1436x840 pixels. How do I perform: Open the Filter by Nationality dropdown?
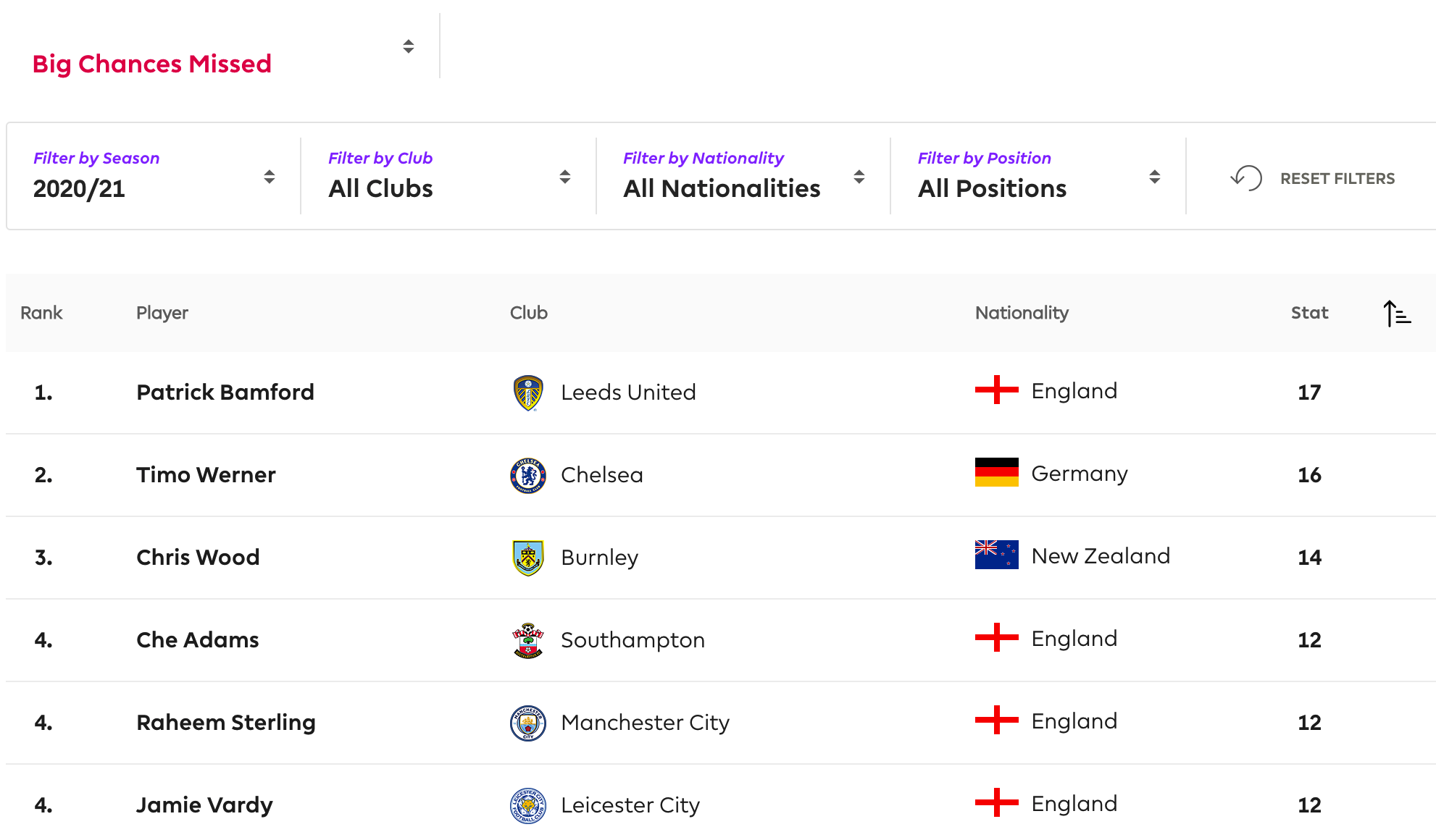coord(743,176)
